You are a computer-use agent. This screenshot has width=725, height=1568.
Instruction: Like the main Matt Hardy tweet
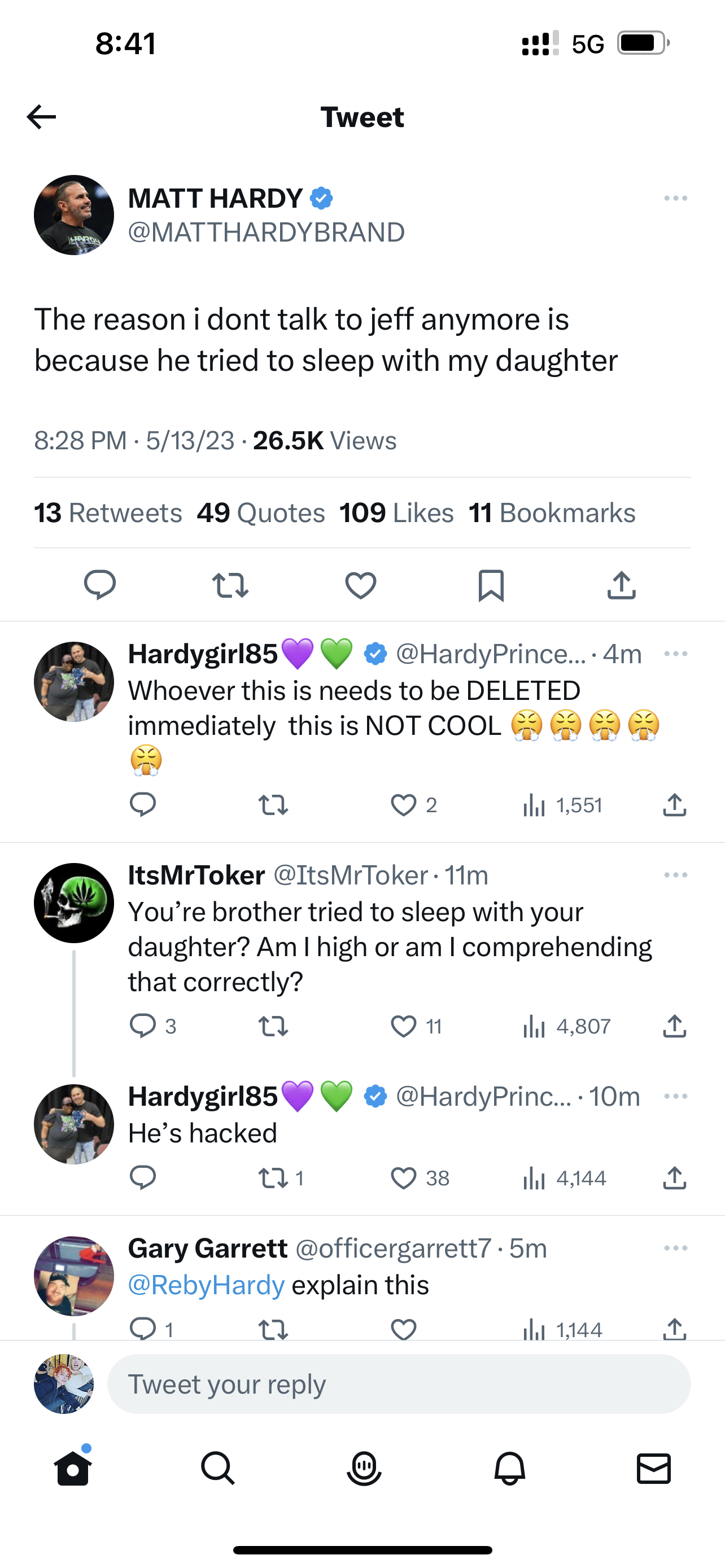(360, 585)
